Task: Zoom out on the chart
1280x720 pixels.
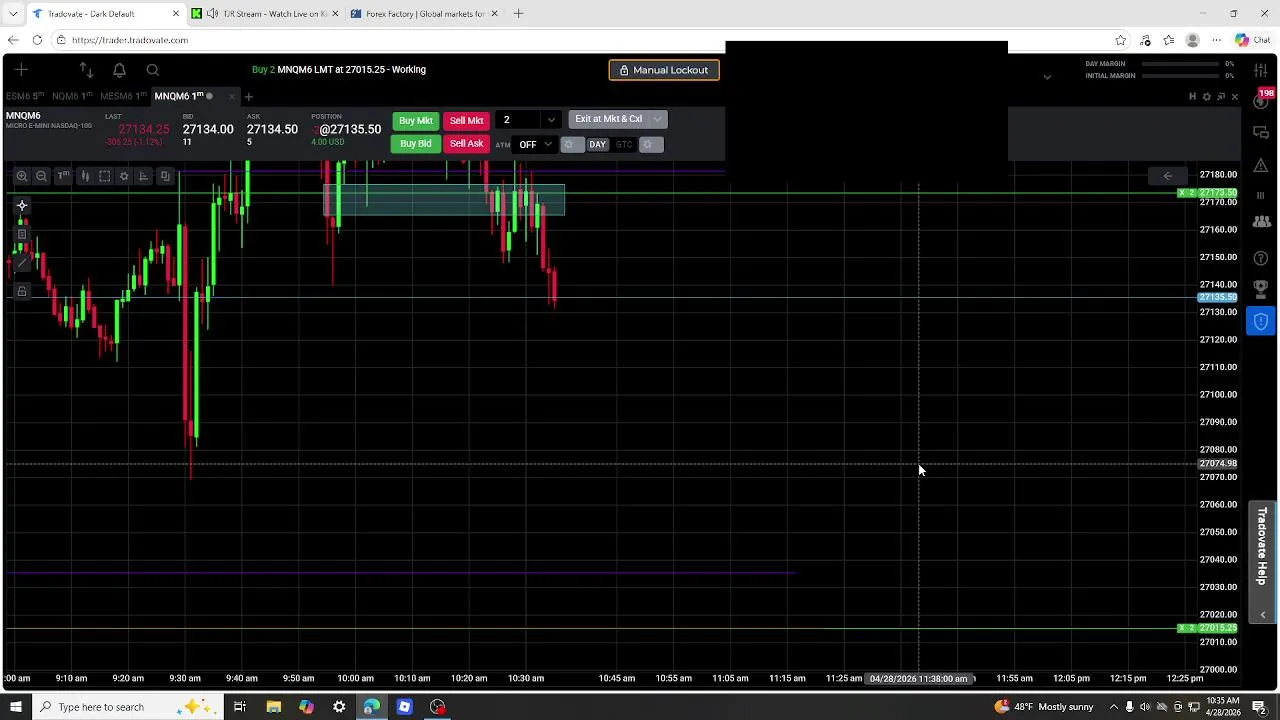Action: click(41, 176)
